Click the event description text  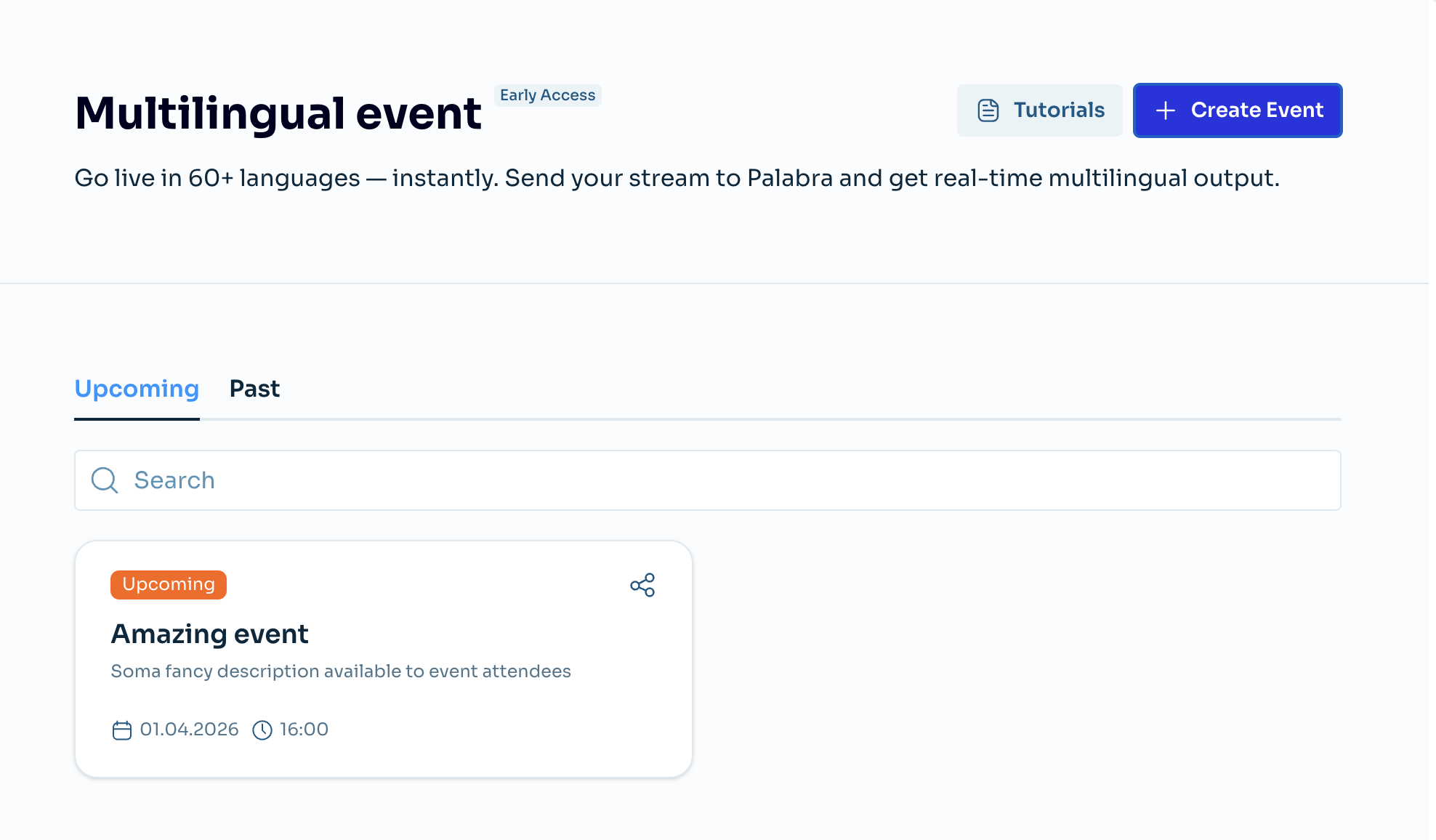340,671
